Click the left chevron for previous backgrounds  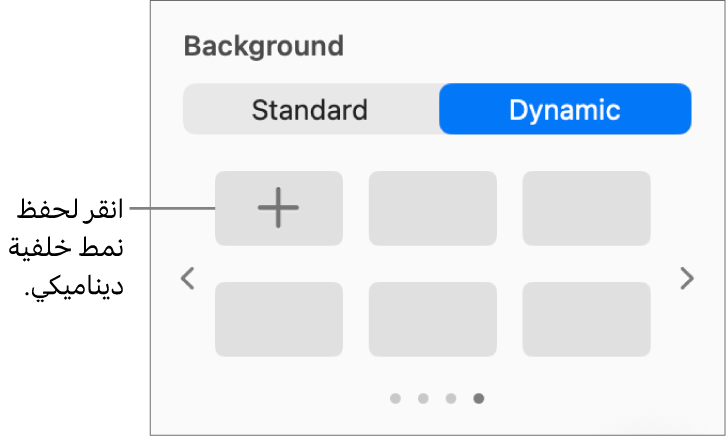click(187, 279)
